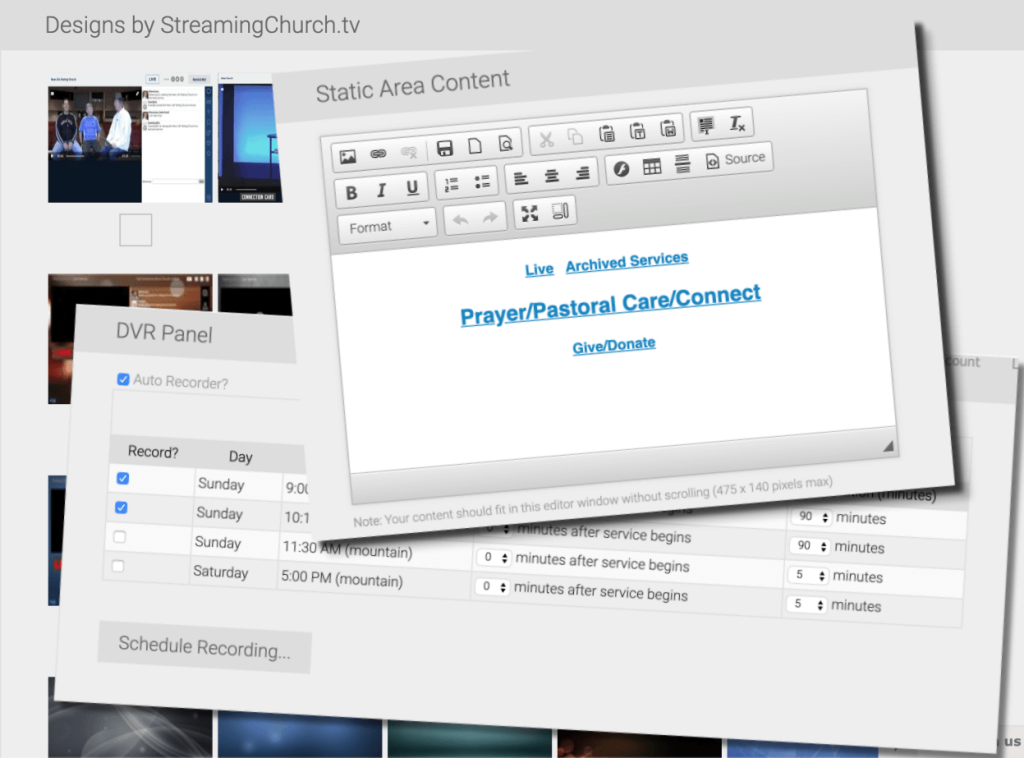Click the Remove Format icon
Image resolution: width=1024 pixels, height=758 pixels.
tap(737, 126)
